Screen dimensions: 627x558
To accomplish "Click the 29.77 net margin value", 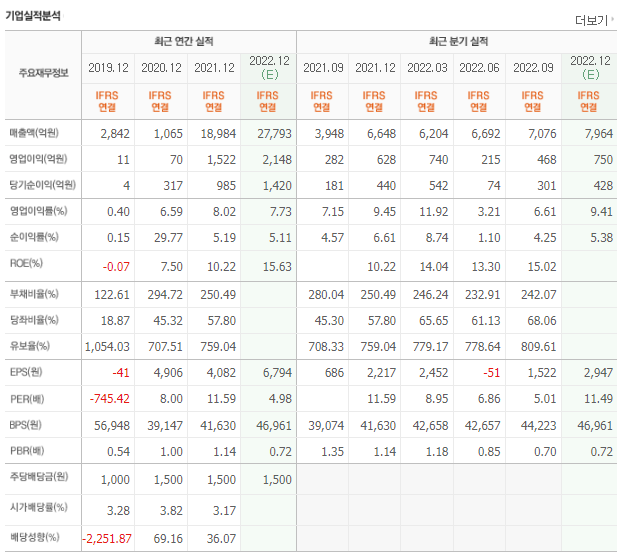I will pos(168,238).
